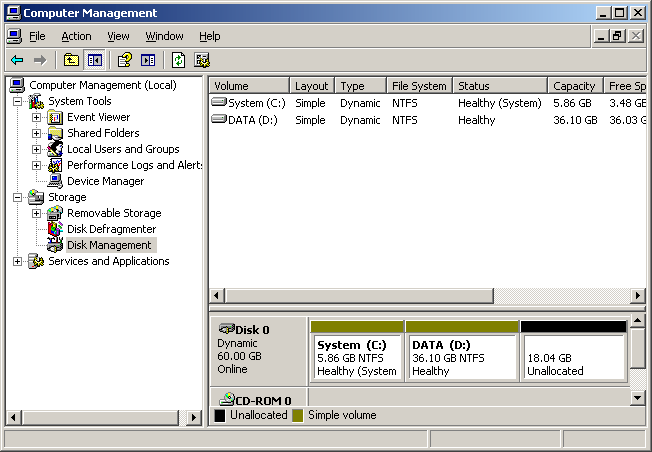The width and height of the screenshot is (652, 452).
Task: Select Event Viewer in System Tools
Action: (98, 117)
